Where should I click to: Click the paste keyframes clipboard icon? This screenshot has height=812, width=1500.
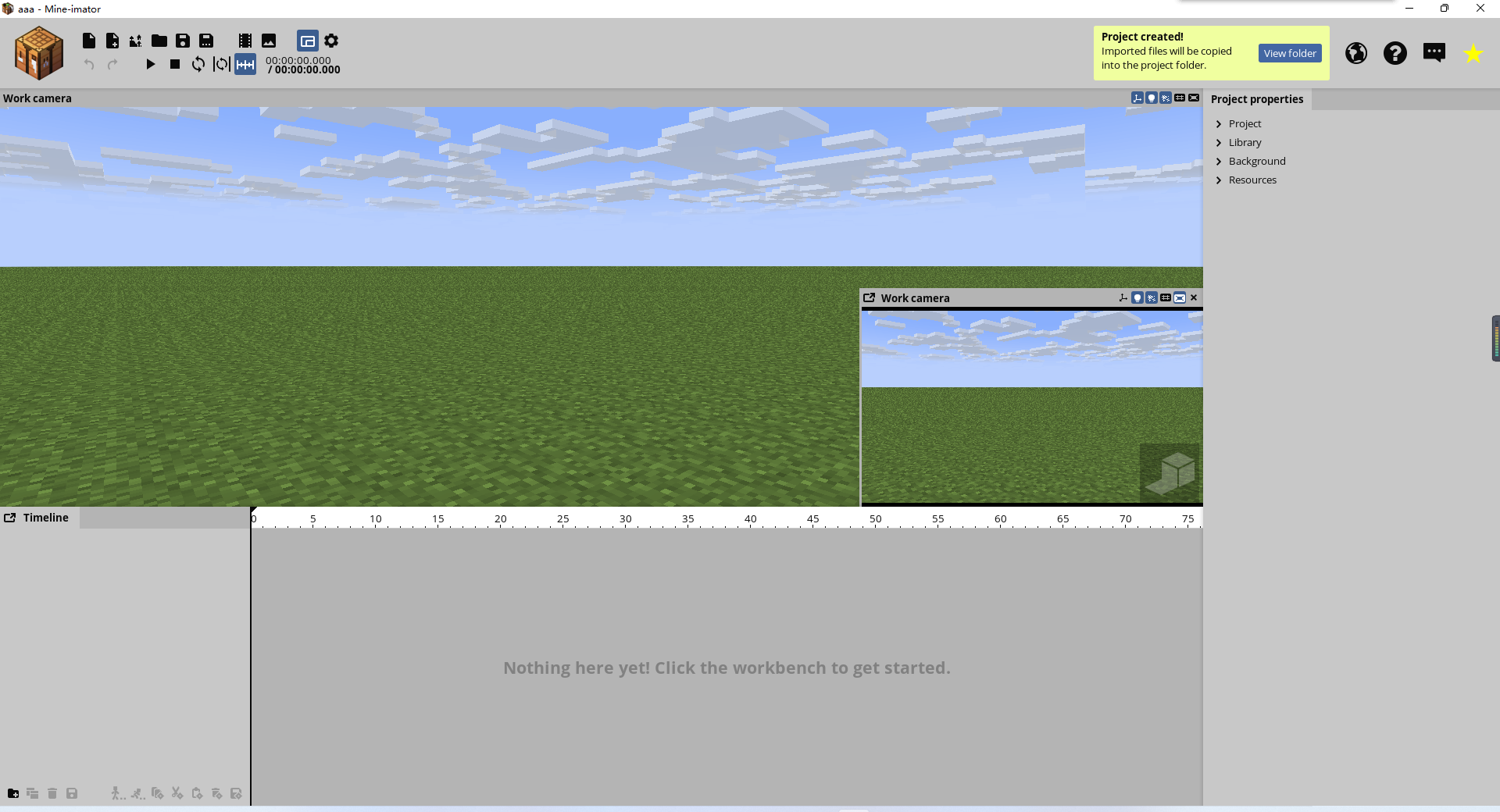pyautogui.click(x=197, y=793)
